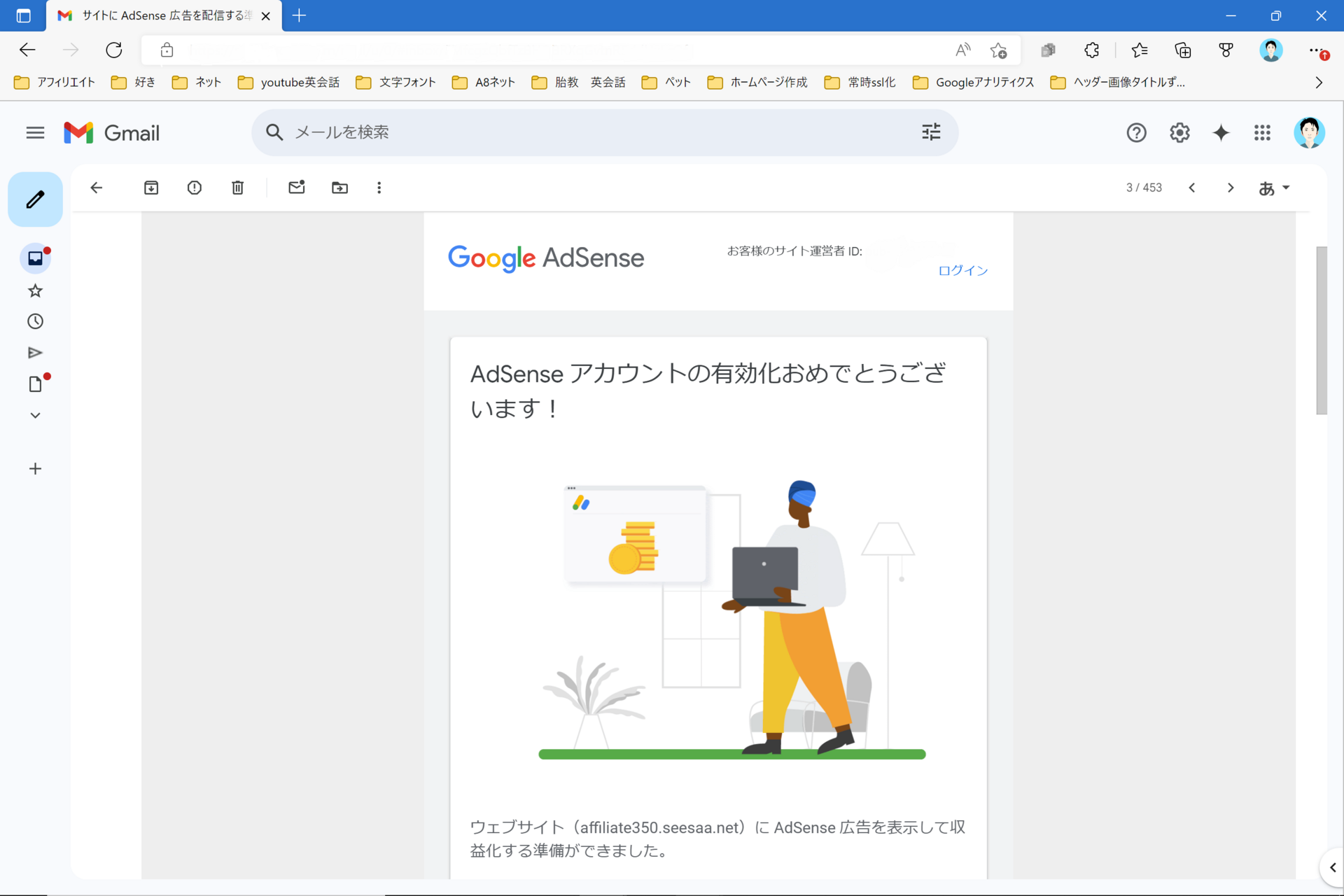This screenshot has width=1344, height=896.
Task: Click the AdSense celebration illustration
Action: [x=731, y=619]
